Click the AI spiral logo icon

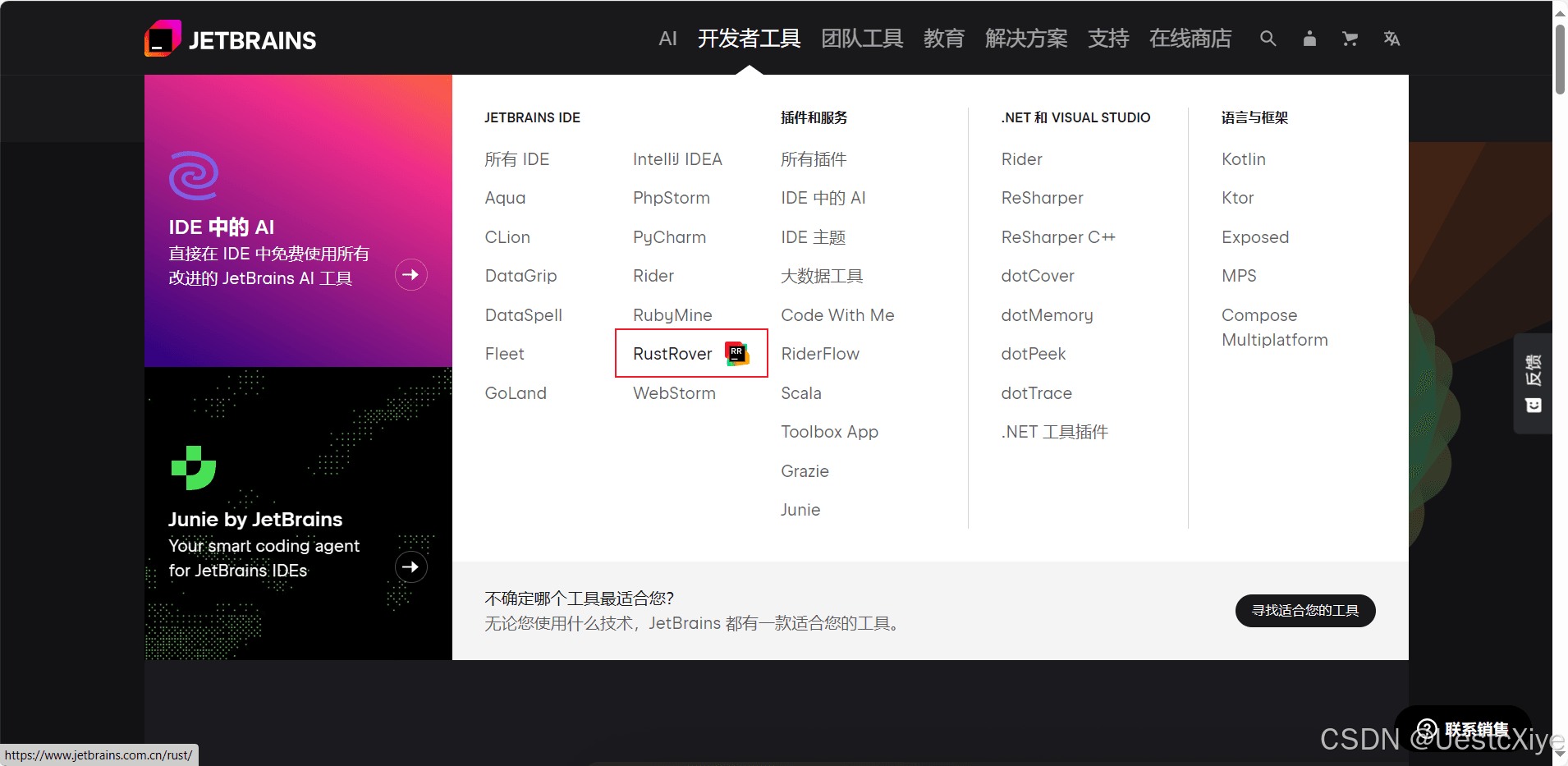(194, 175)
